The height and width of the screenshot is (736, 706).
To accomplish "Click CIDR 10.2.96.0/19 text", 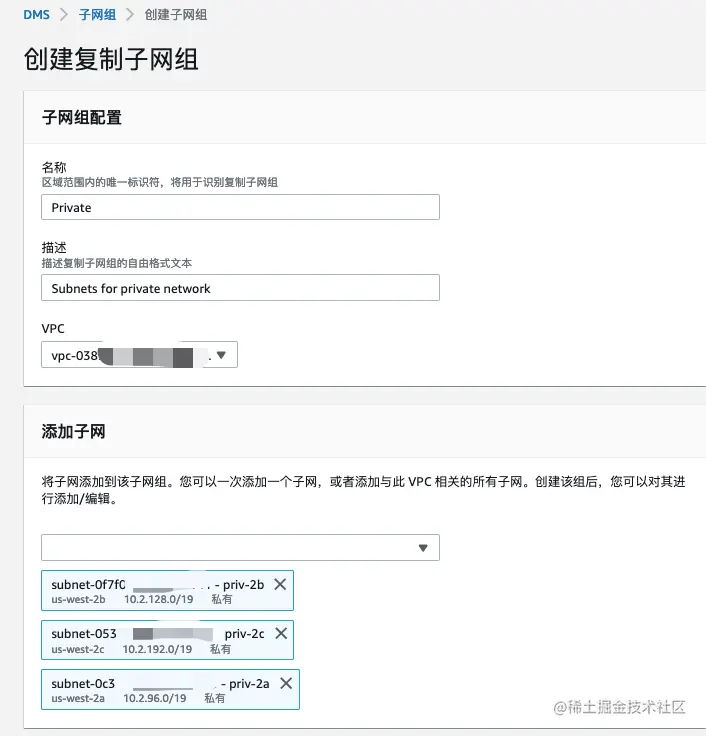I will [155, 698].
